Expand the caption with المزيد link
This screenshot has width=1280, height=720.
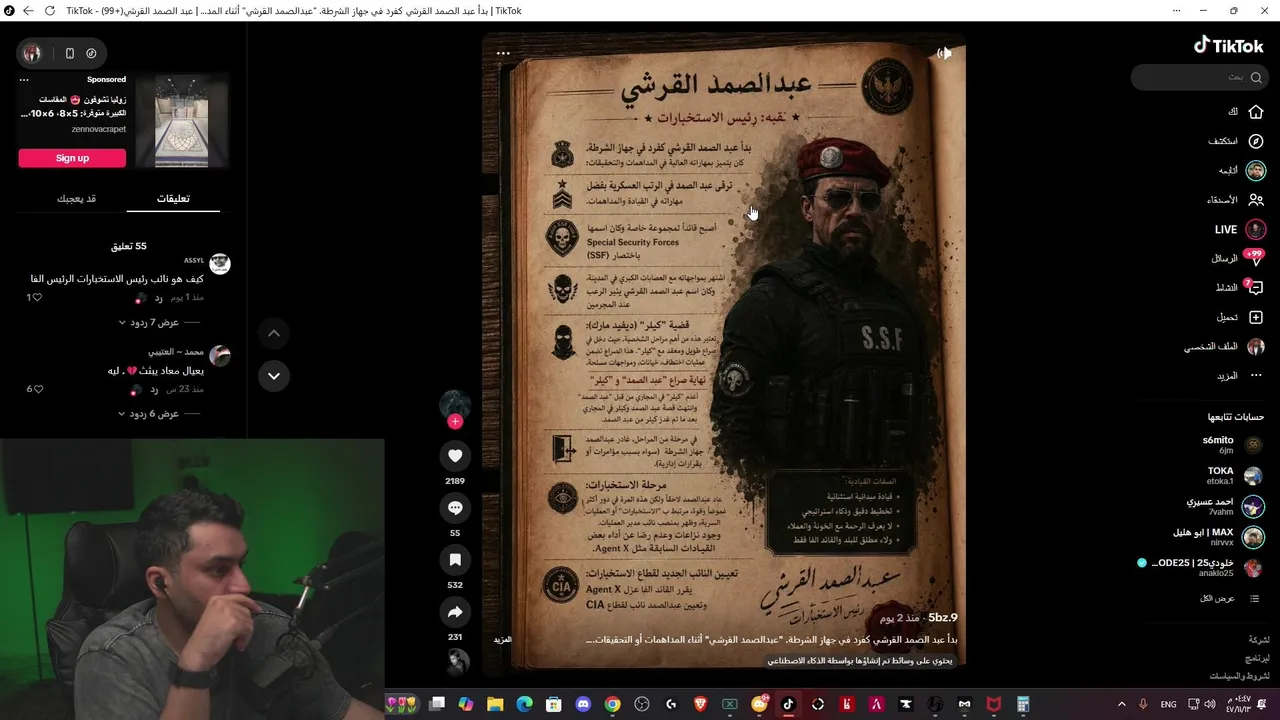point(503,639)
